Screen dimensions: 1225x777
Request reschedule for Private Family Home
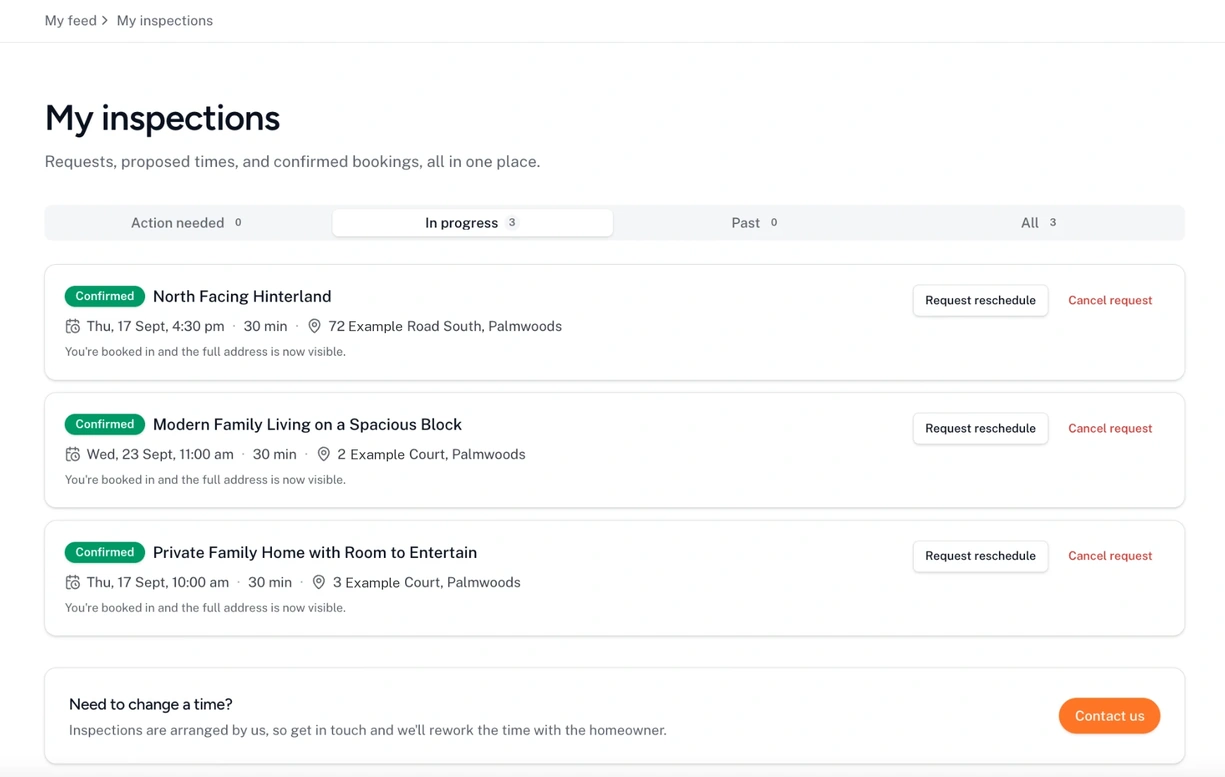[x=980, y=556]
